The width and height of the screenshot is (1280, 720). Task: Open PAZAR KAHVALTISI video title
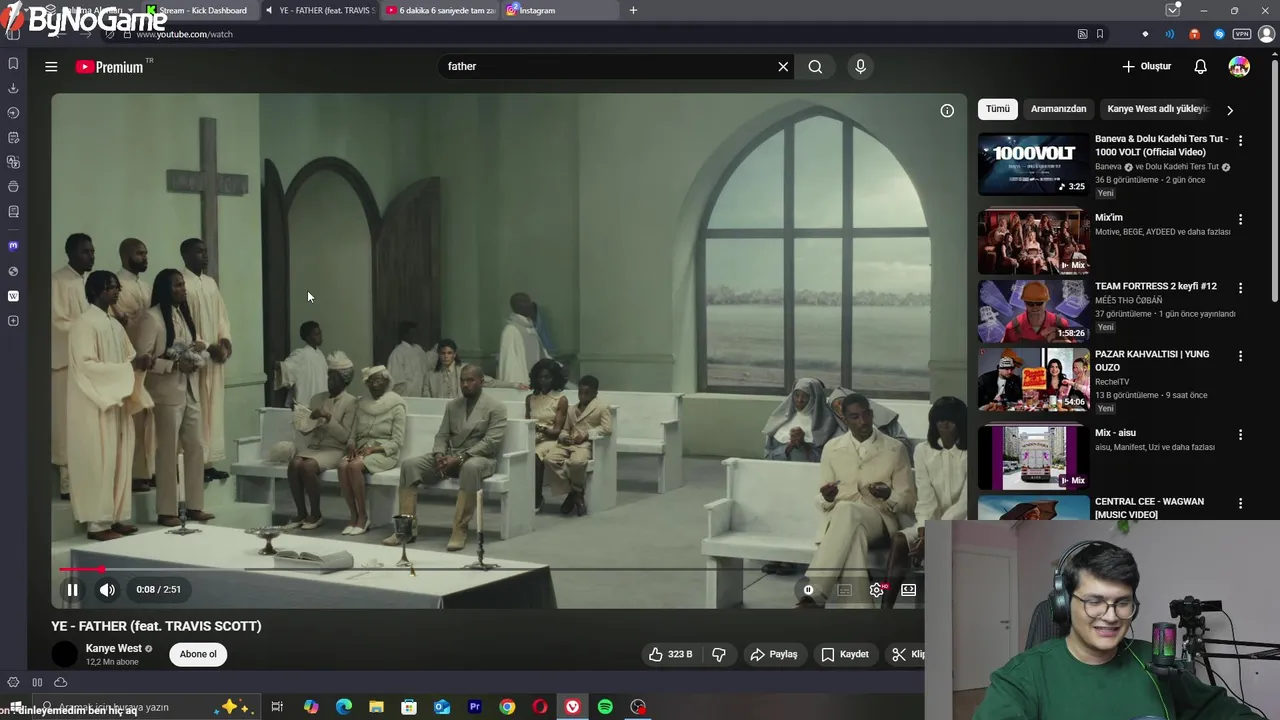coord(1152,361)
